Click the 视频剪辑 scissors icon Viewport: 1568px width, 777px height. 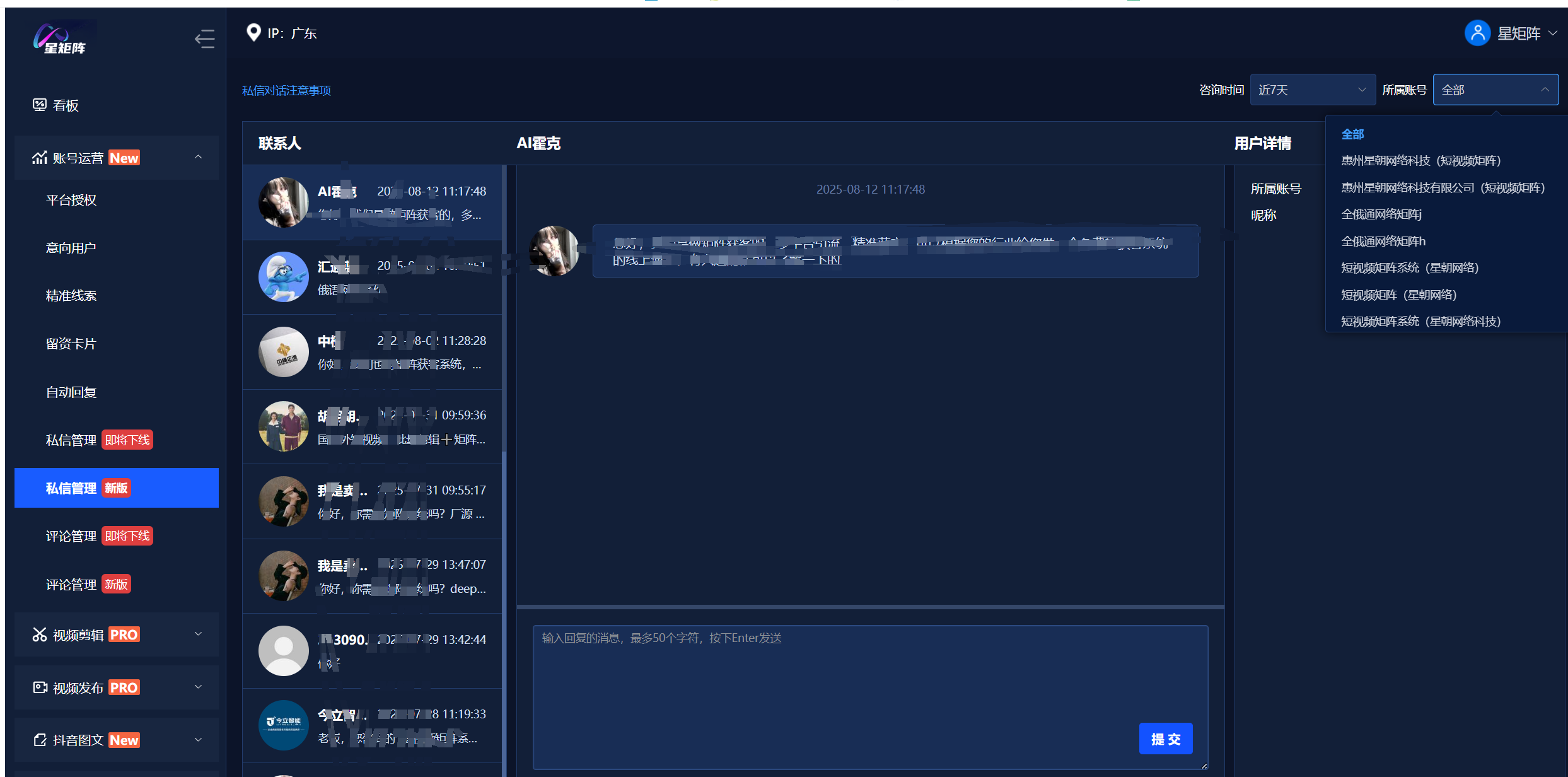(40, 634)
